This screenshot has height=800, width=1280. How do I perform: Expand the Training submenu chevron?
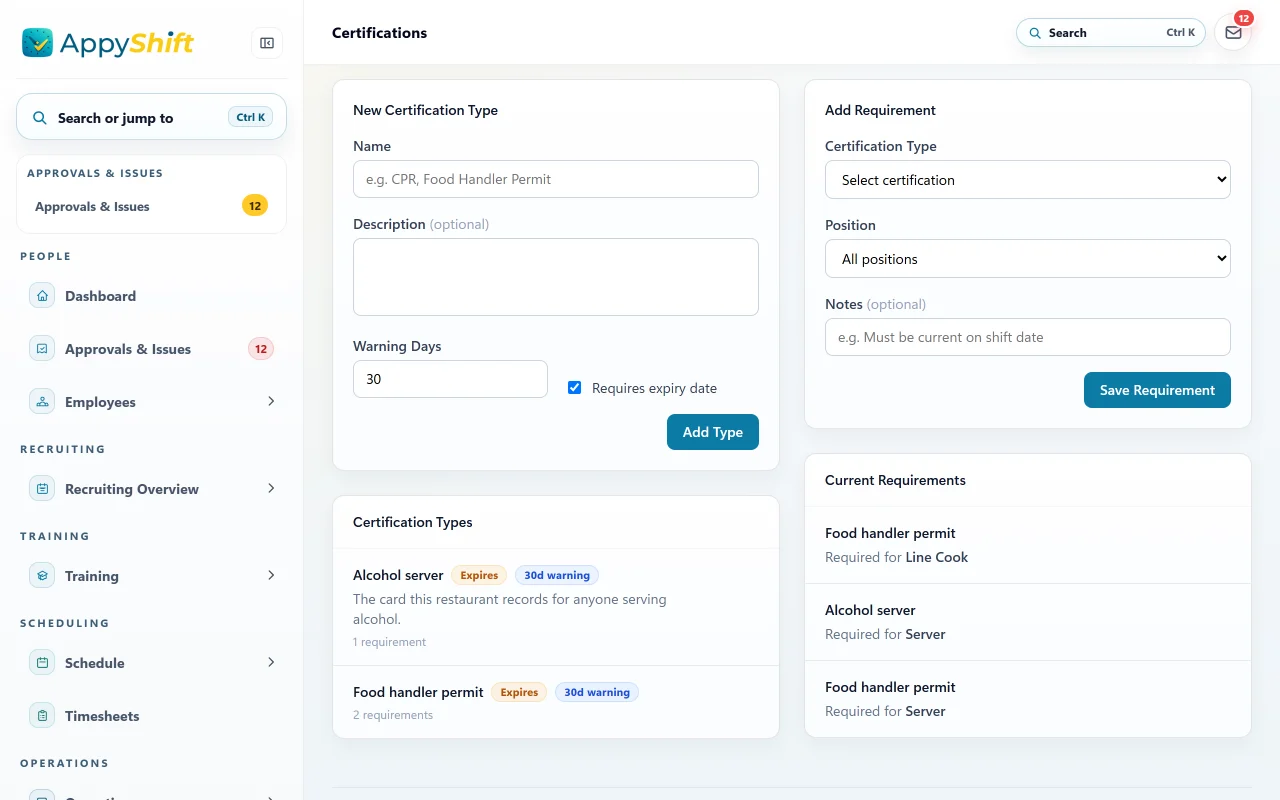(271, 575)
